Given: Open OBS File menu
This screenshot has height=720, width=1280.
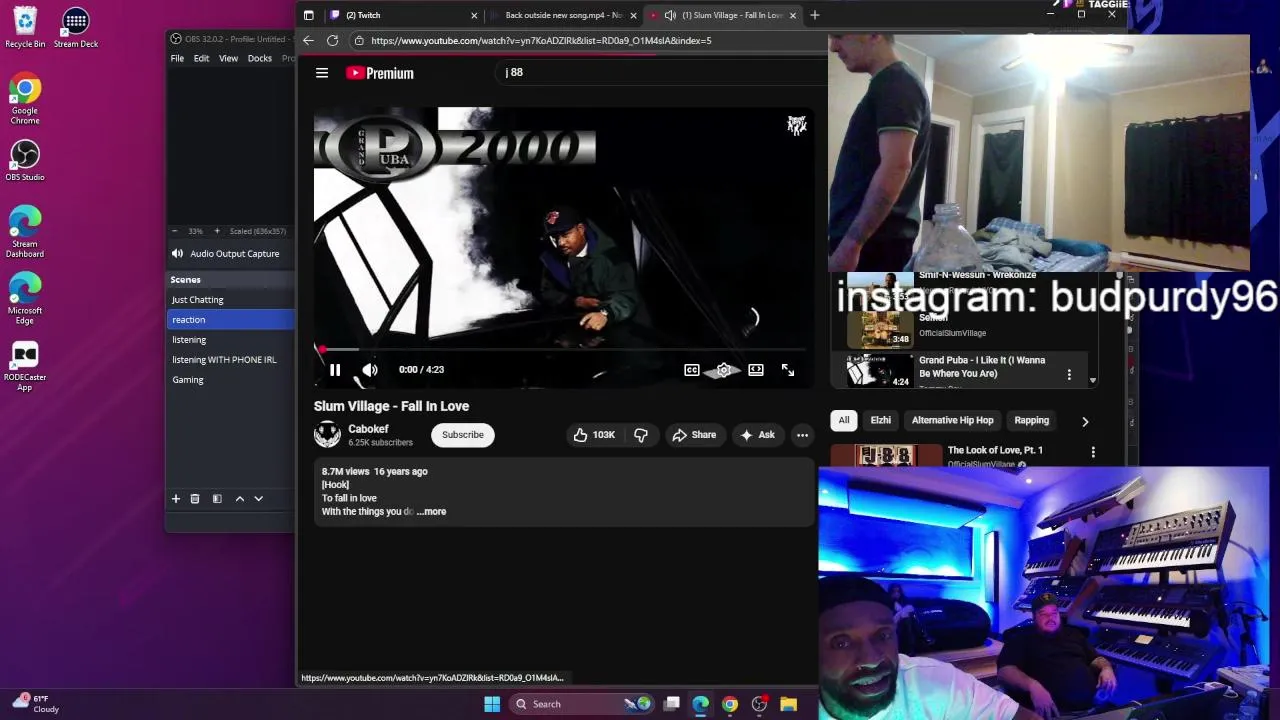Looking at the screenshot, I should (x=177, y=58).
